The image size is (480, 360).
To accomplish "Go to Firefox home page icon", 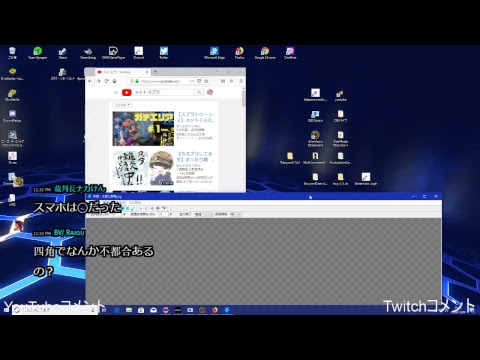I will point(115,81).
